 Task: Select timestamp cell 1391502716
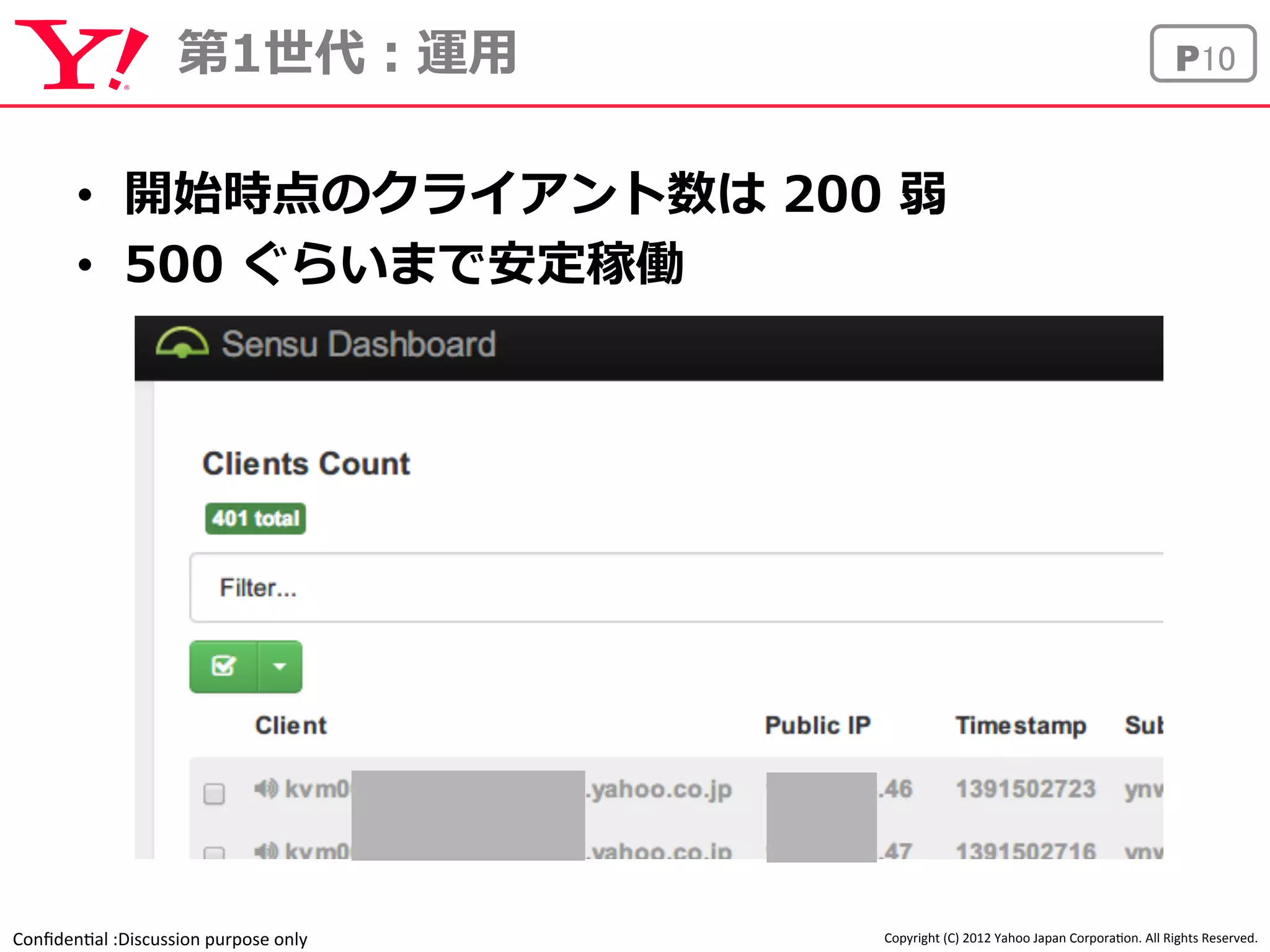[1026, 850]
